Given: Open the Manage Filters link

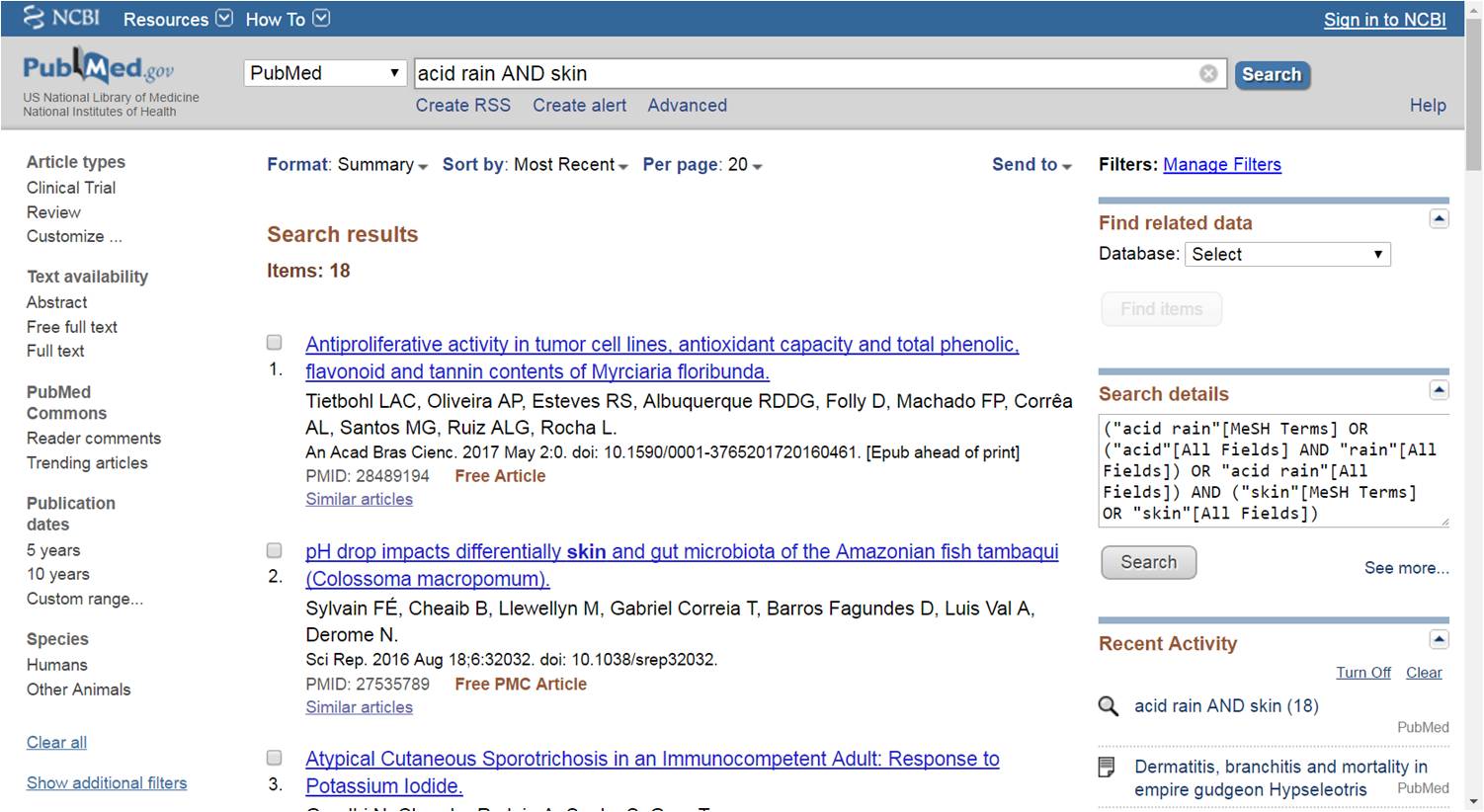Looking at the screenshot, I should point(1221,165).
